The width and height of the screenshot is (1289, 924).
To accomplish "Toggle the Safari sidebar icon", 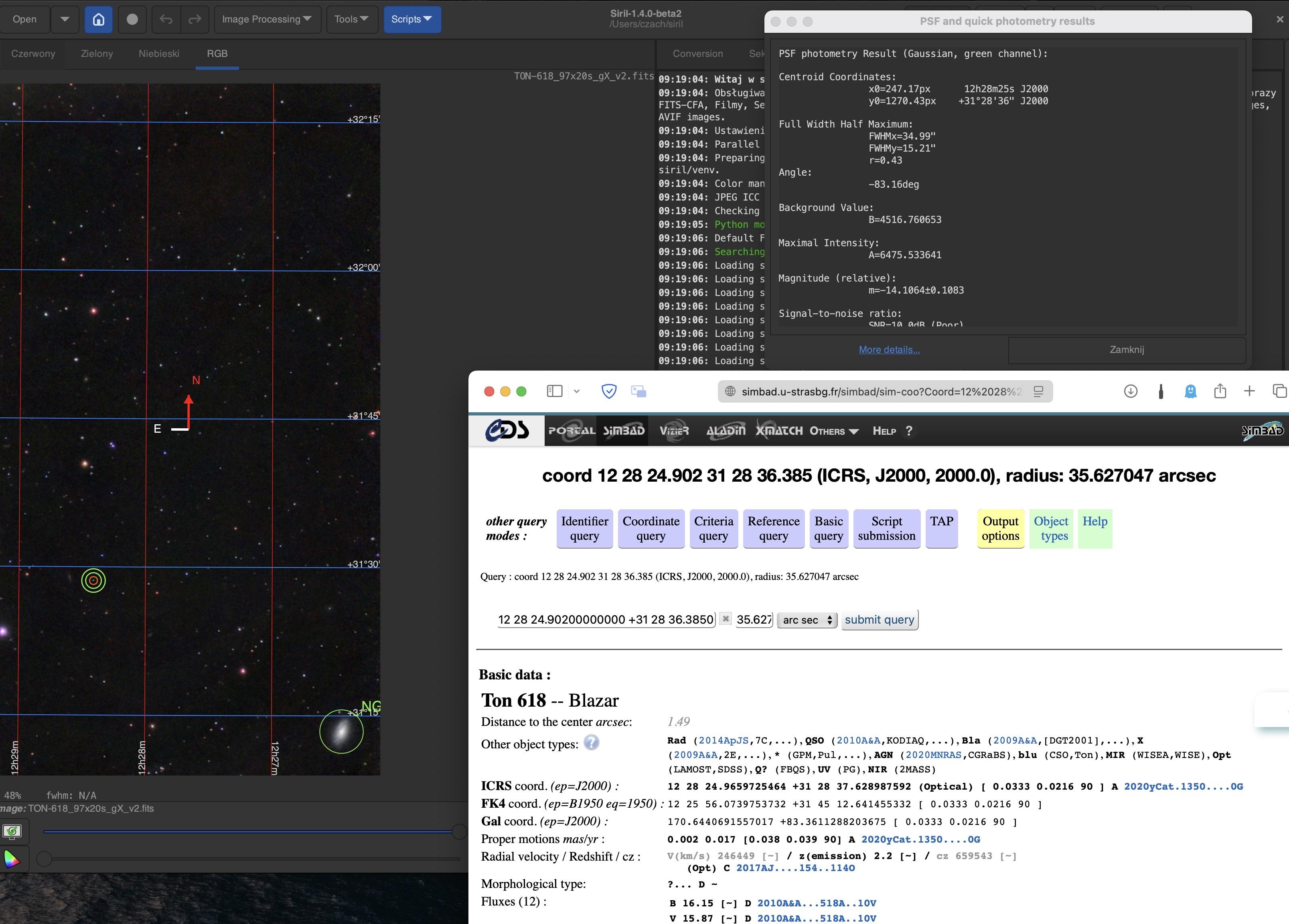I will tap(555, 391).
